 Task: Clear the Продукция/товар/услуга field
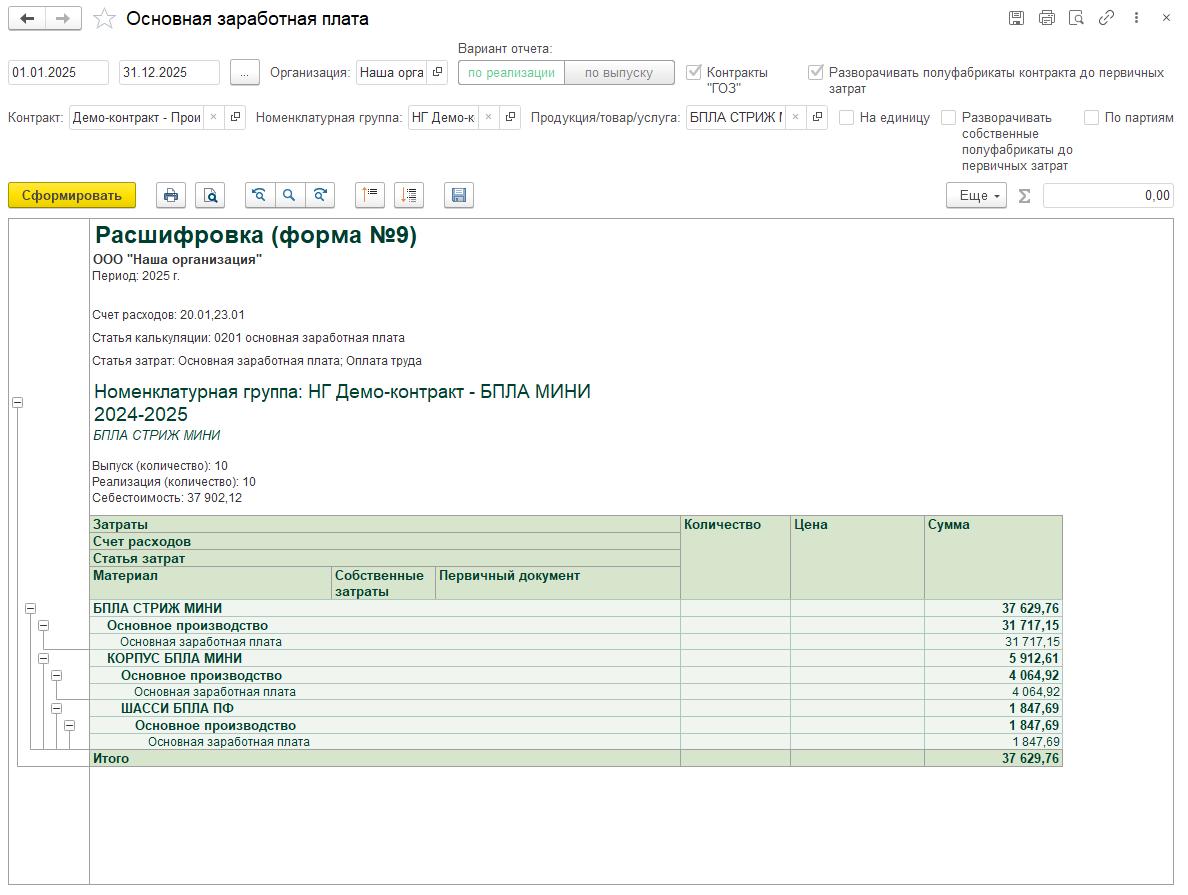coord(796,117)
